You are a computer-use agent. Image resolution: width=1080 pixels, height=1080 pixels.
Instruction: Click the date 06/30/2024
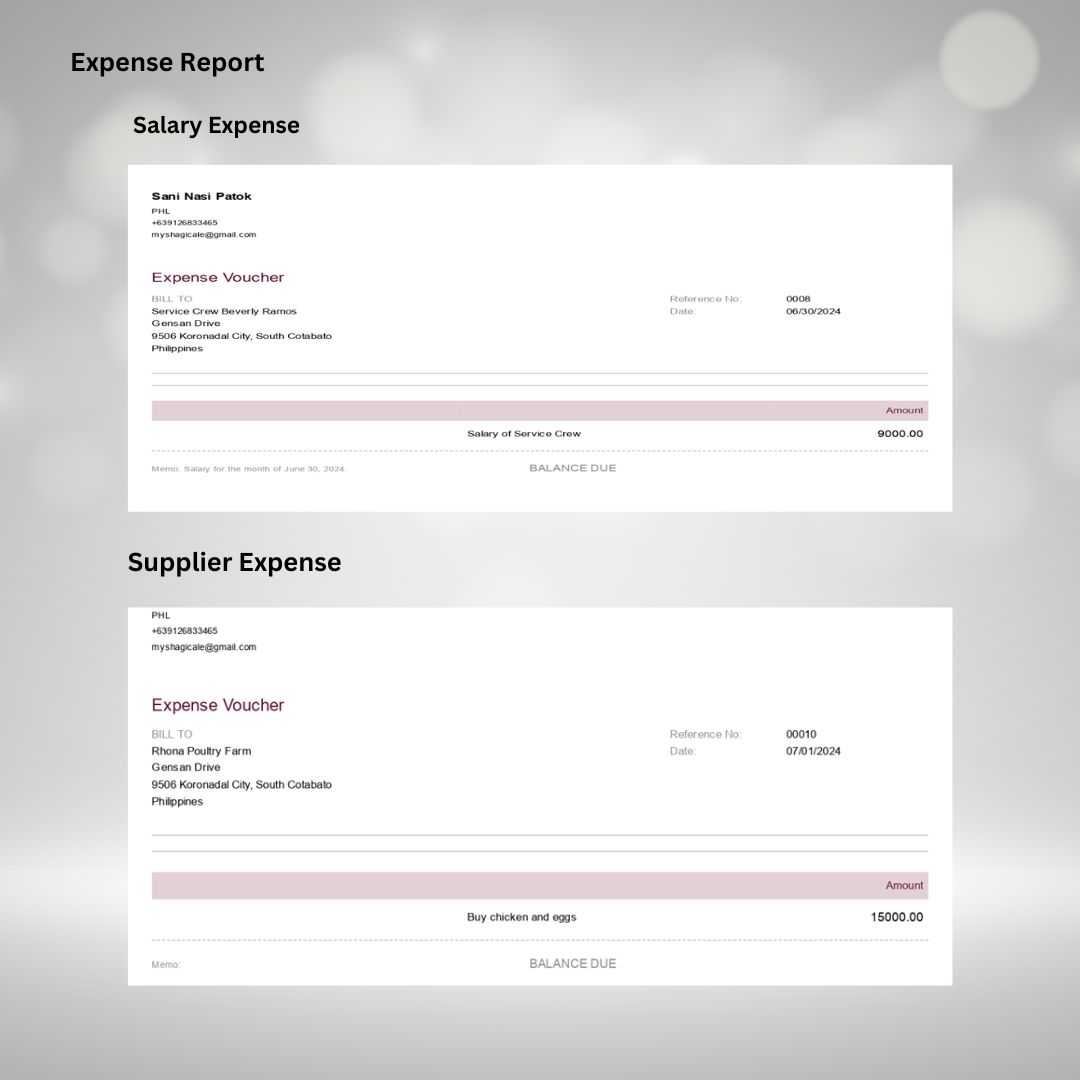coord(813,311)
